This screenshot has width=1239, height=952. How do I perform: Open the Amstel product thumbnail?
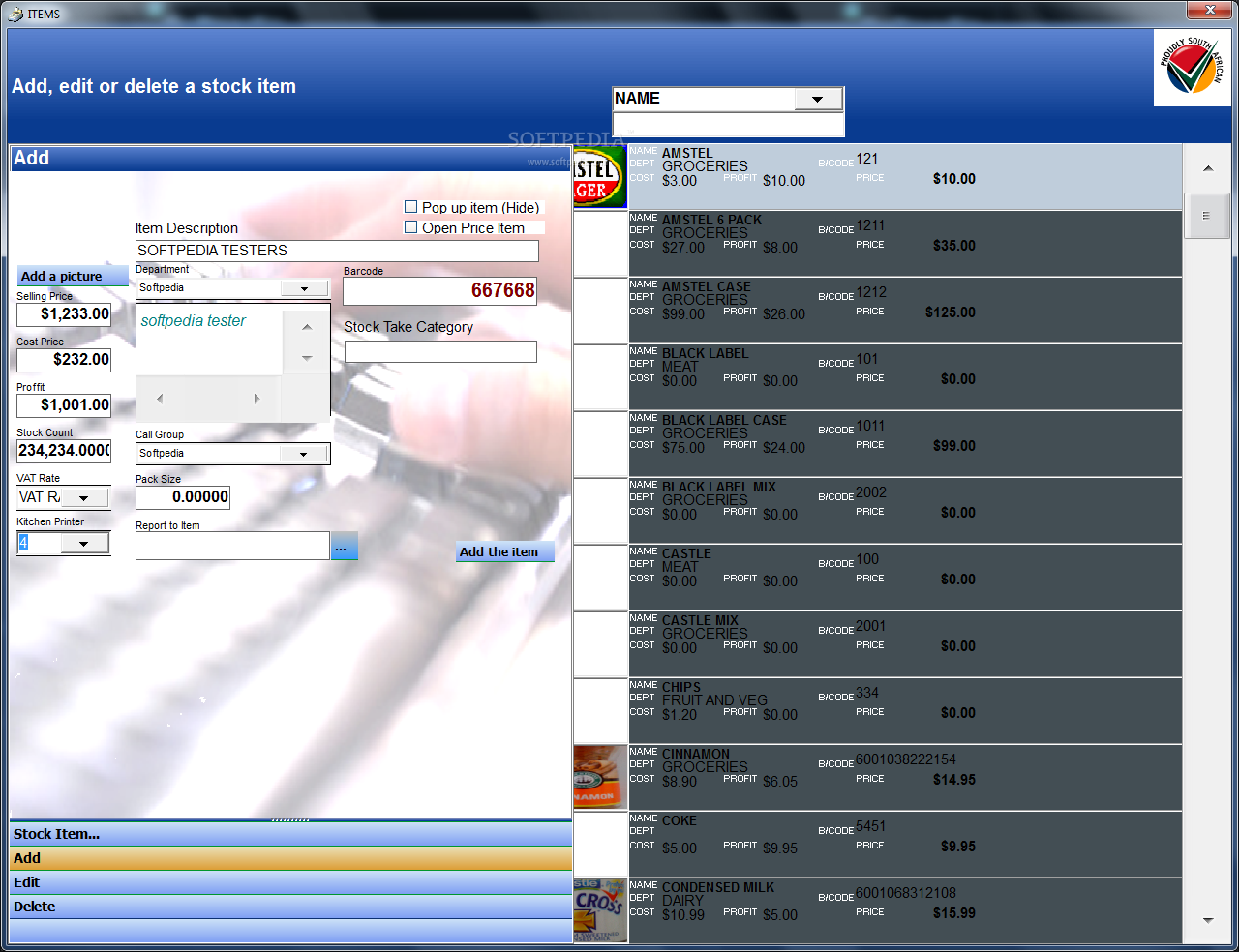600,177
